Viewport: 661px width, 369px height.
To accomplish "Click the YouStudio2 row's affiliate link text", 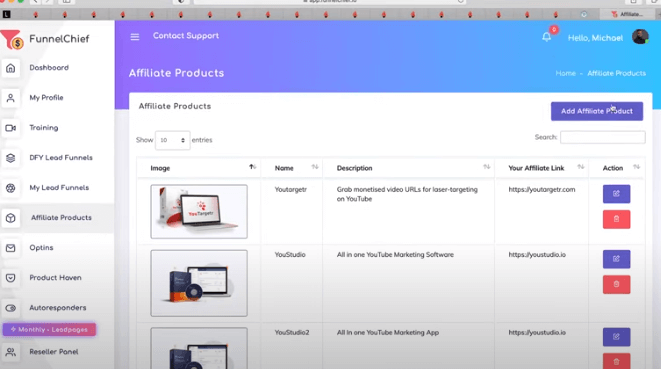I will [537, 332].
